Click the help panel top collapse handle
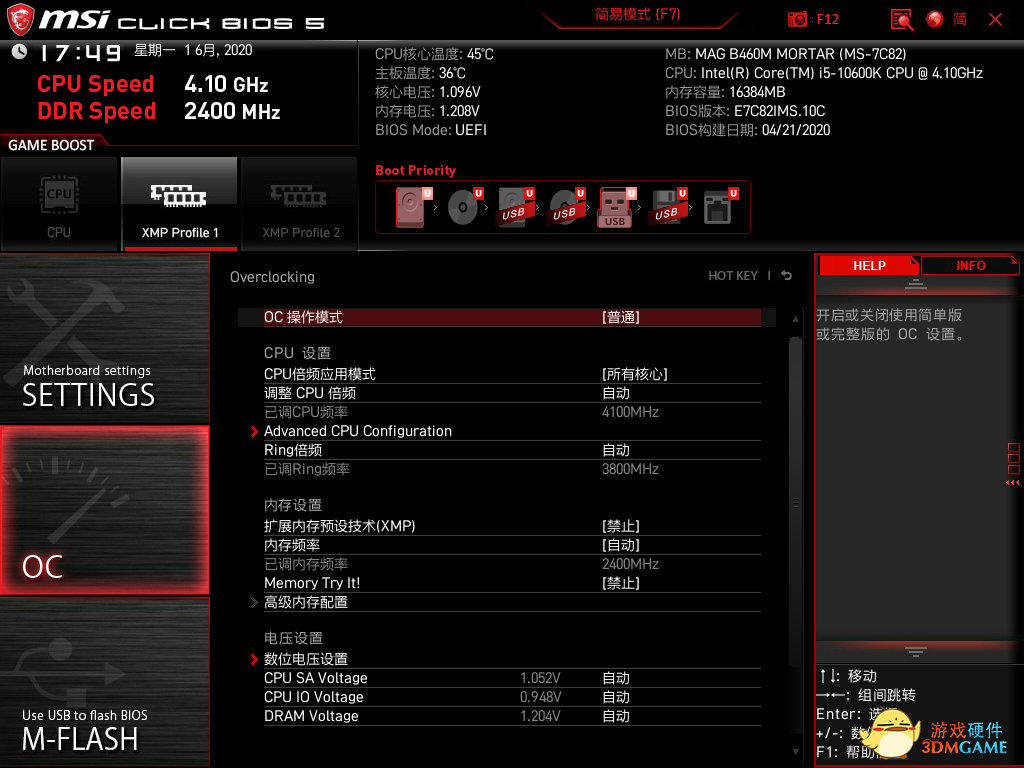The width and height of the screenshot is (1024, 768). point(916,284)
